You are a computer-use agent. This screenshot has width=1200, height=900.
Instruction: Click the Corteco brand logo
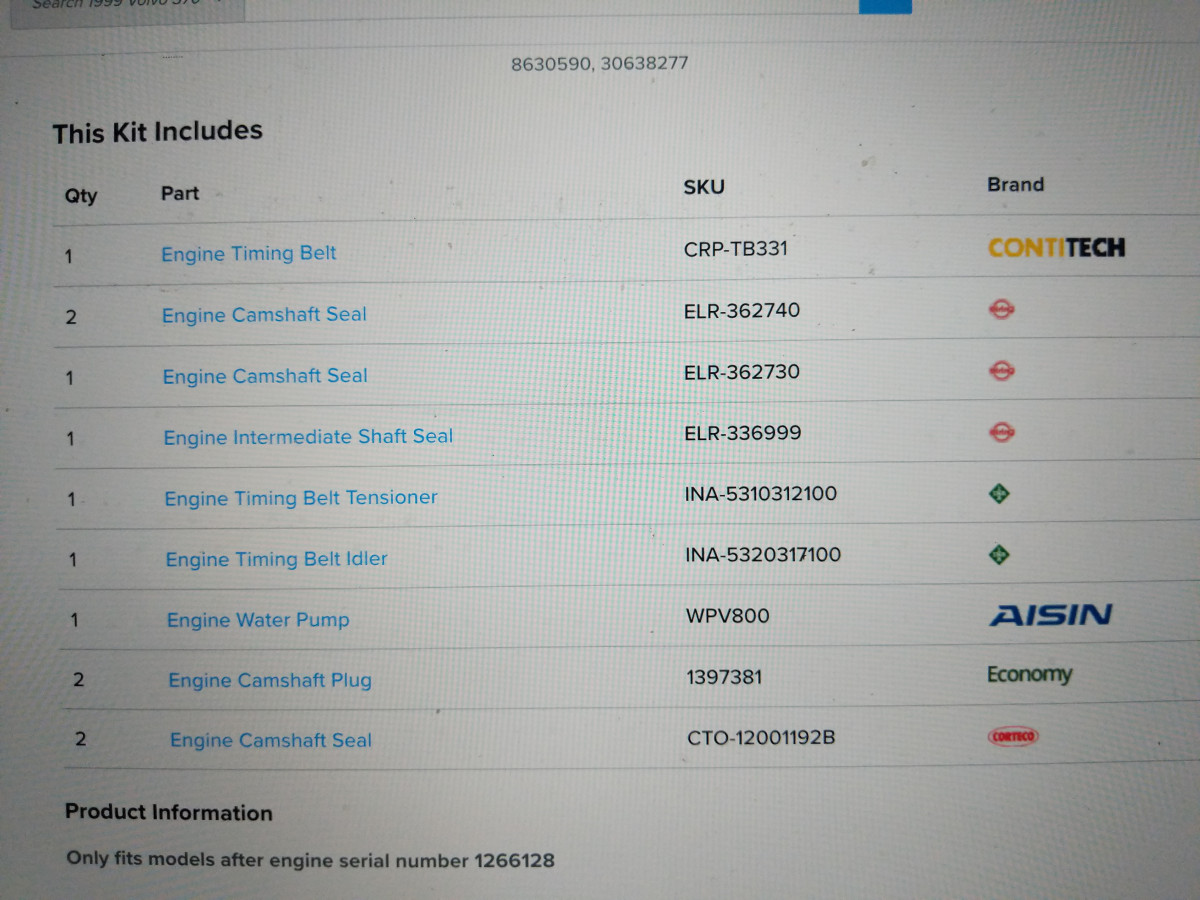(1013, 737)
